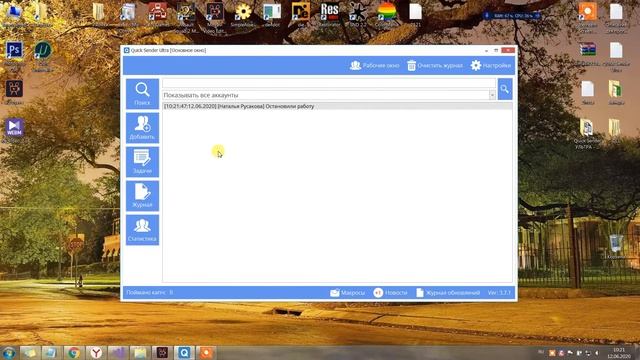This screenshot has height=360, width=640.
Task: Click the RAM CPU monitor widget on desktop
Action: click(512, 16)
